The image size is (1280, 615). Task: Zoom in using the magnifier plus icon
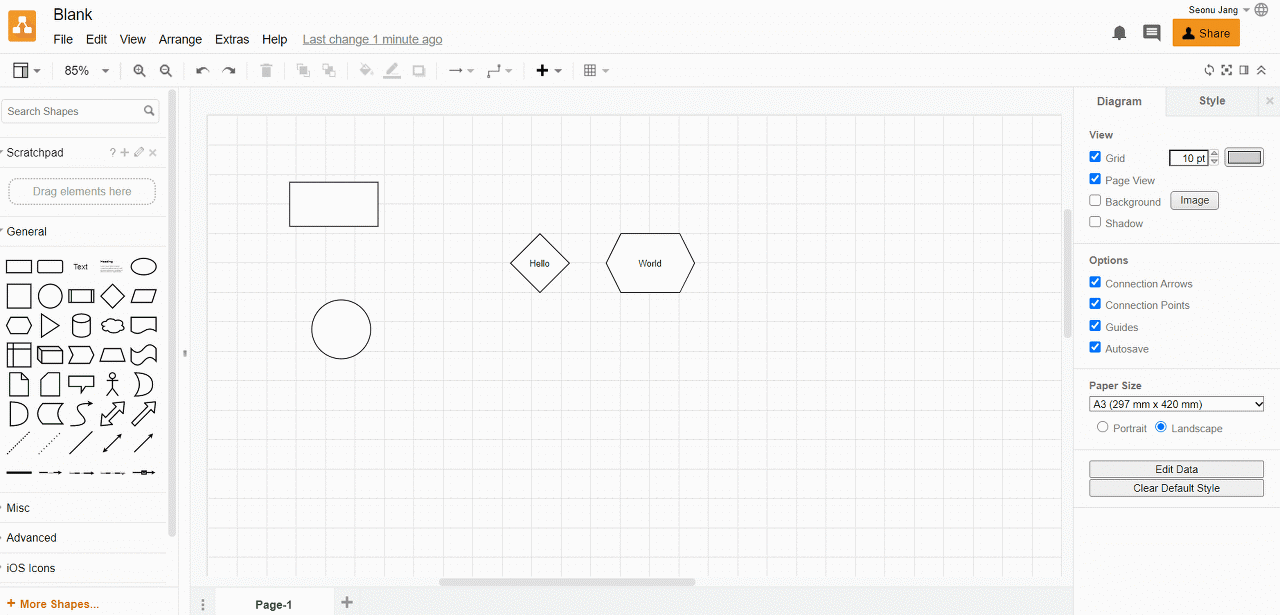[139, 71]
